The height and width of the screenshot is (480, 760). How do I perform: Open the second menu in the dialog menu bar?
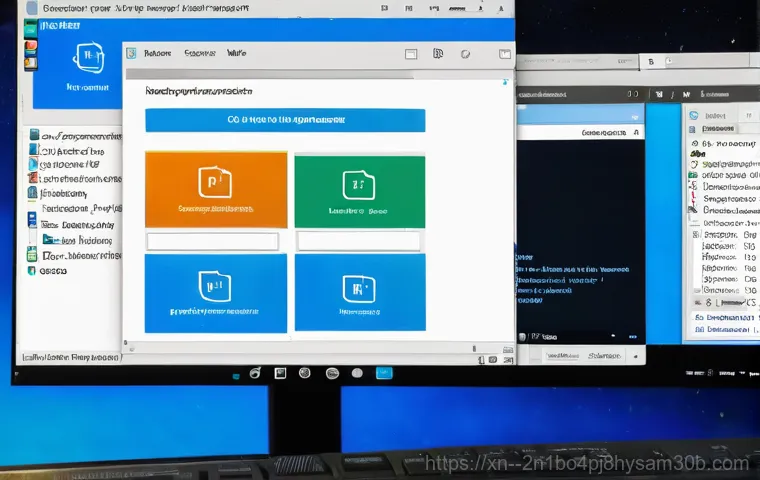[x=200, y=53]
